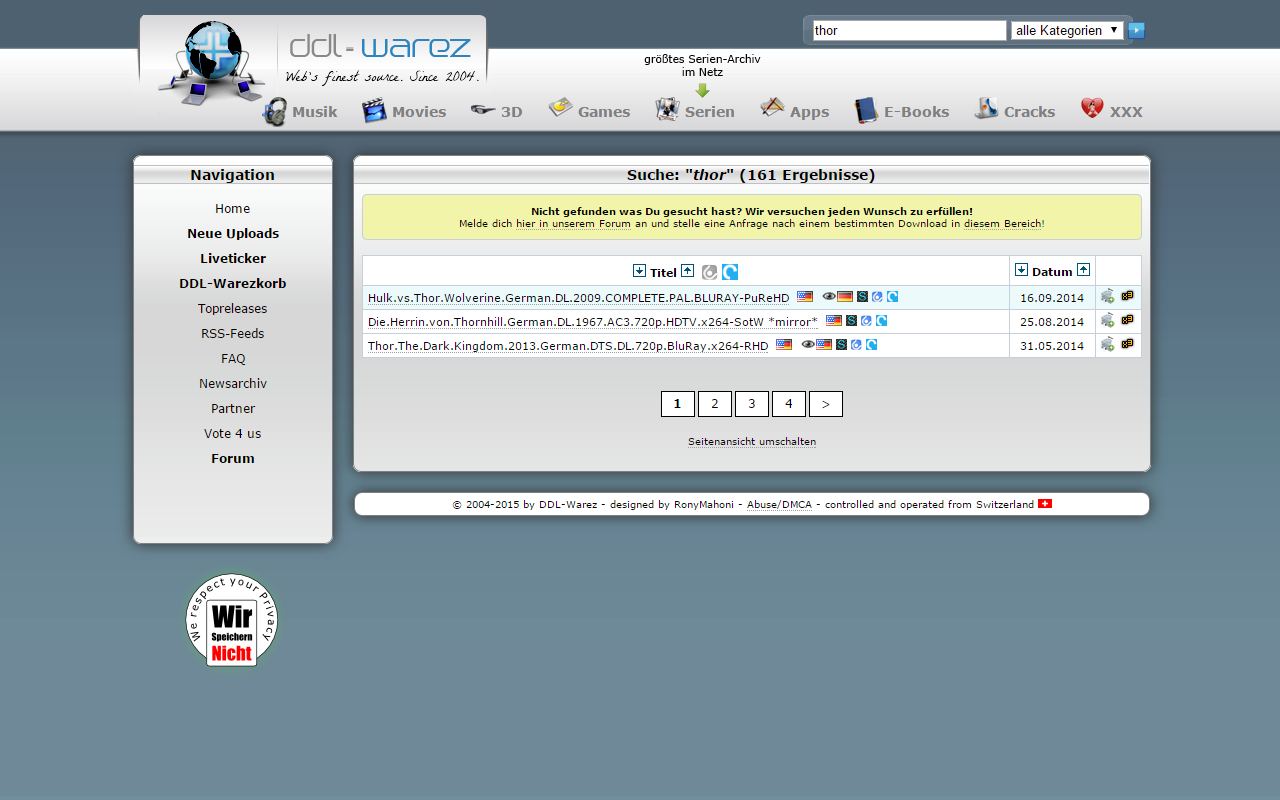This screenshot has width=1280, height=800.
Task: Open Liveticker in Navigation
Action: coord(233,259)
